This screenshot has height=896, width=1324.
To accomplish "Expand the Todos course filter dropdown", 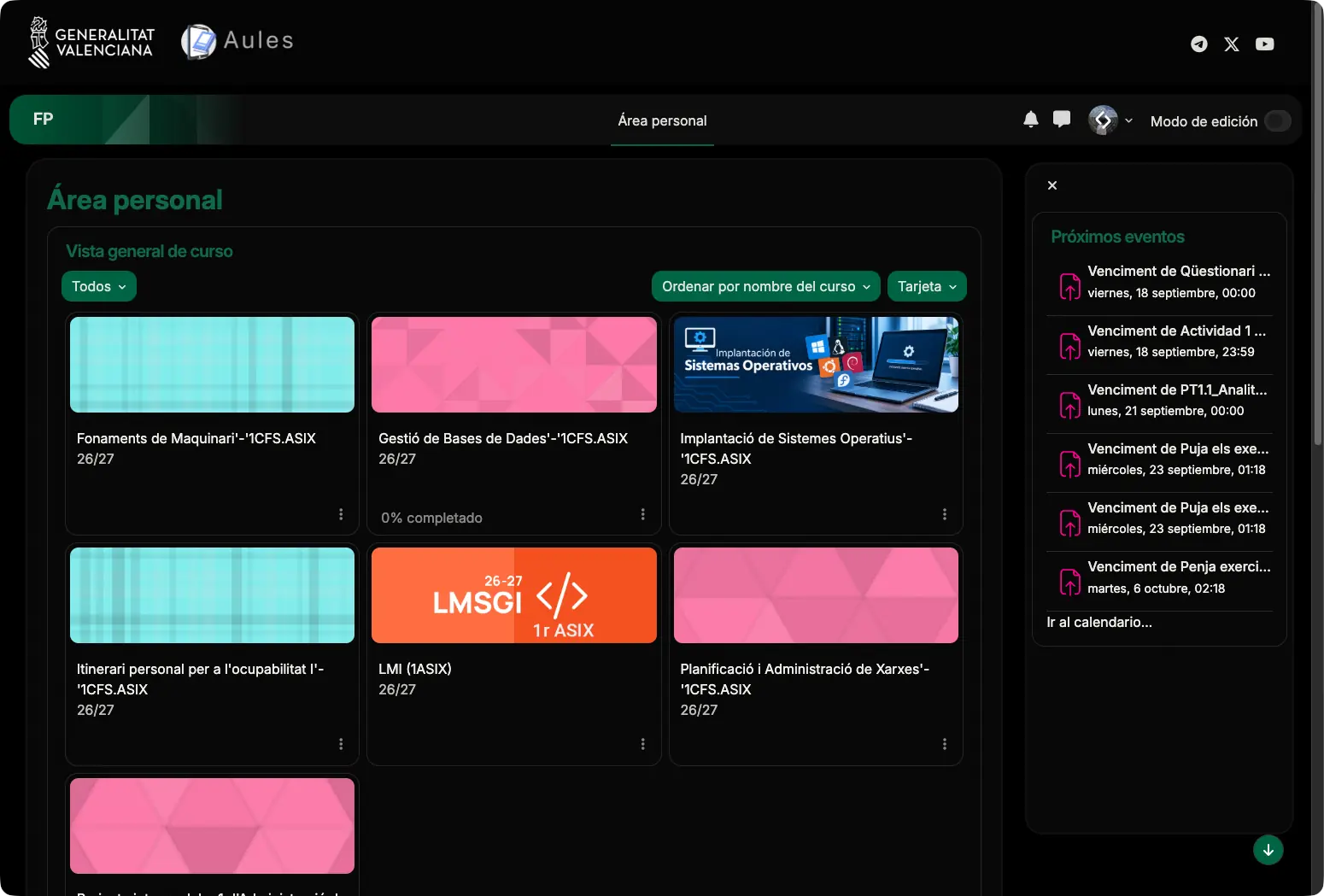I will point(99,286).
